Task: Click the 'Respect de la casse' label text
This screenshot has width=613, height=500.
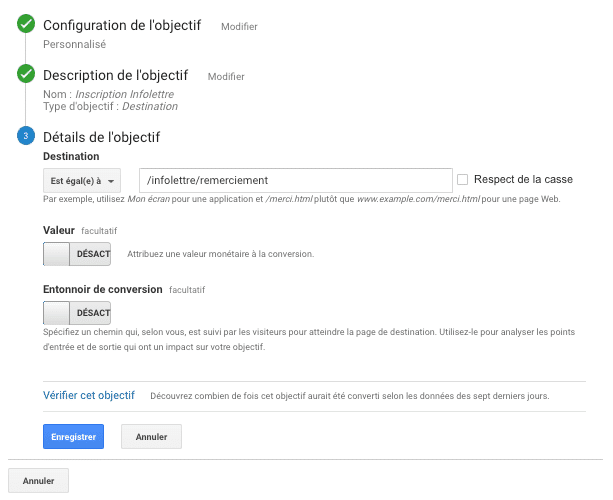Action: 523,180
